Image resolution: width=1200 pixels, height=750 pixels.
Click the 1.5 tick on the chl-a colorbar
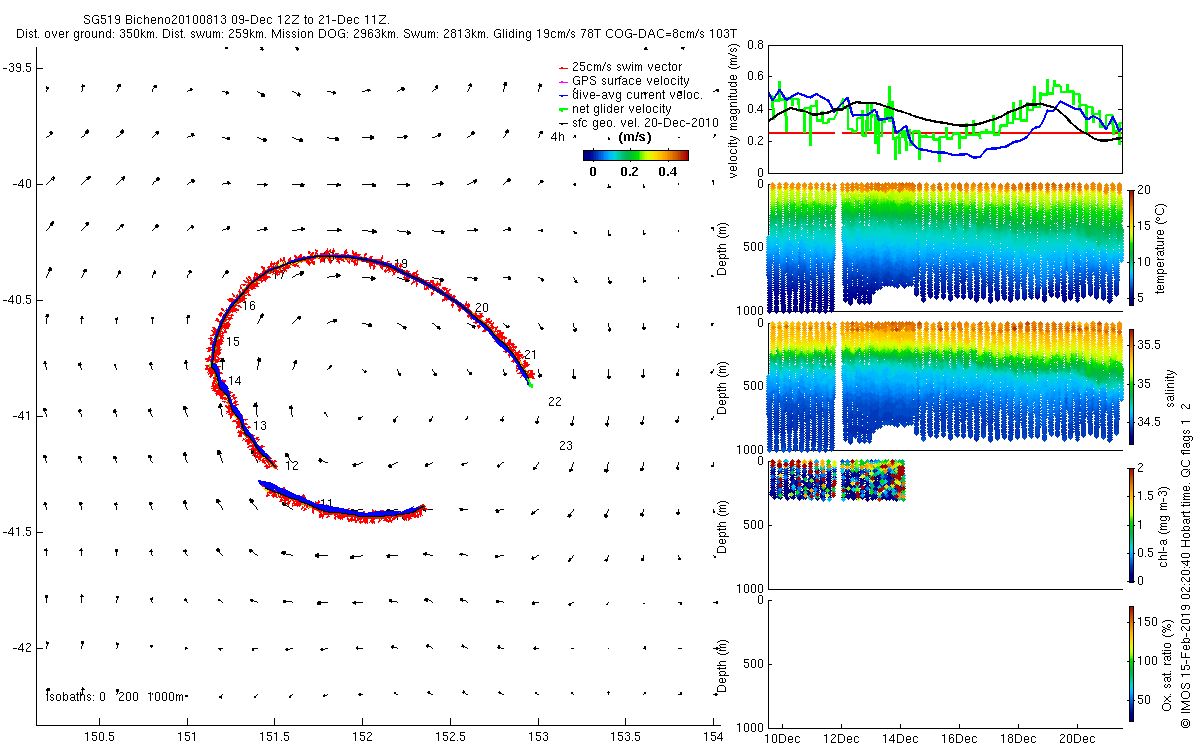coord(1146,494)
